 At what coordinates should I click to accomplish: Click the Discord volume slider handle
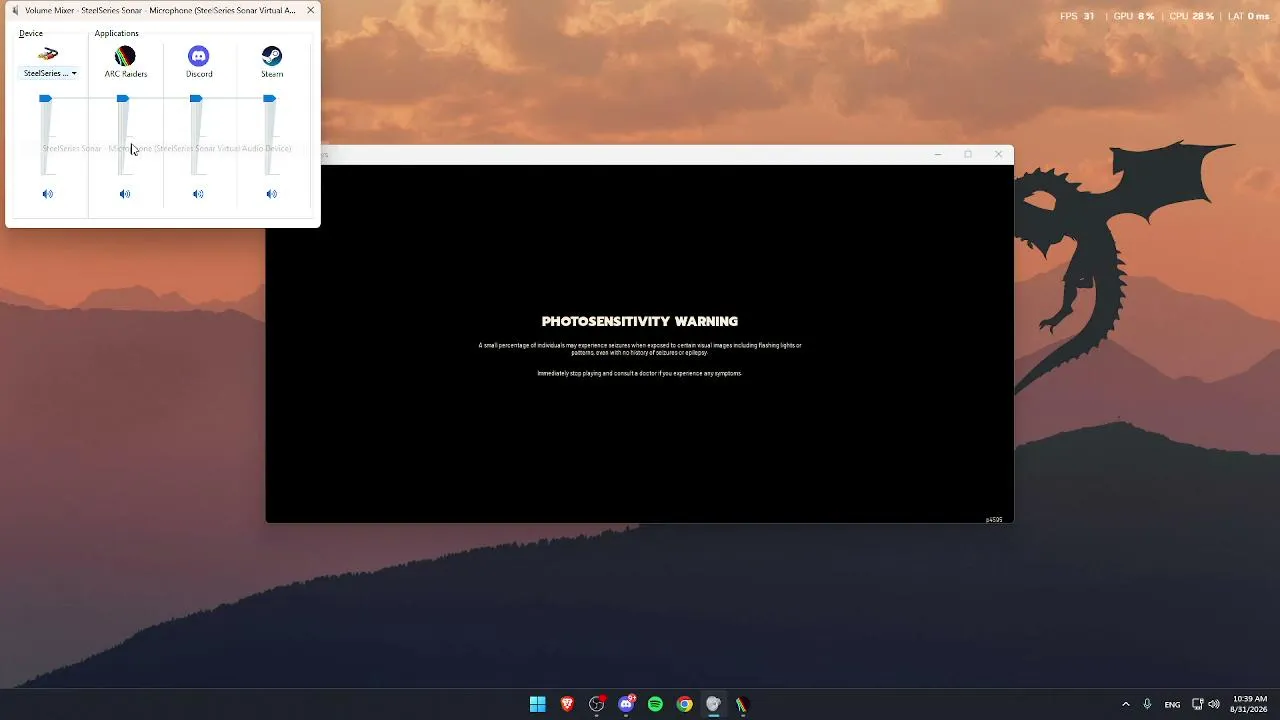point(196,98)
